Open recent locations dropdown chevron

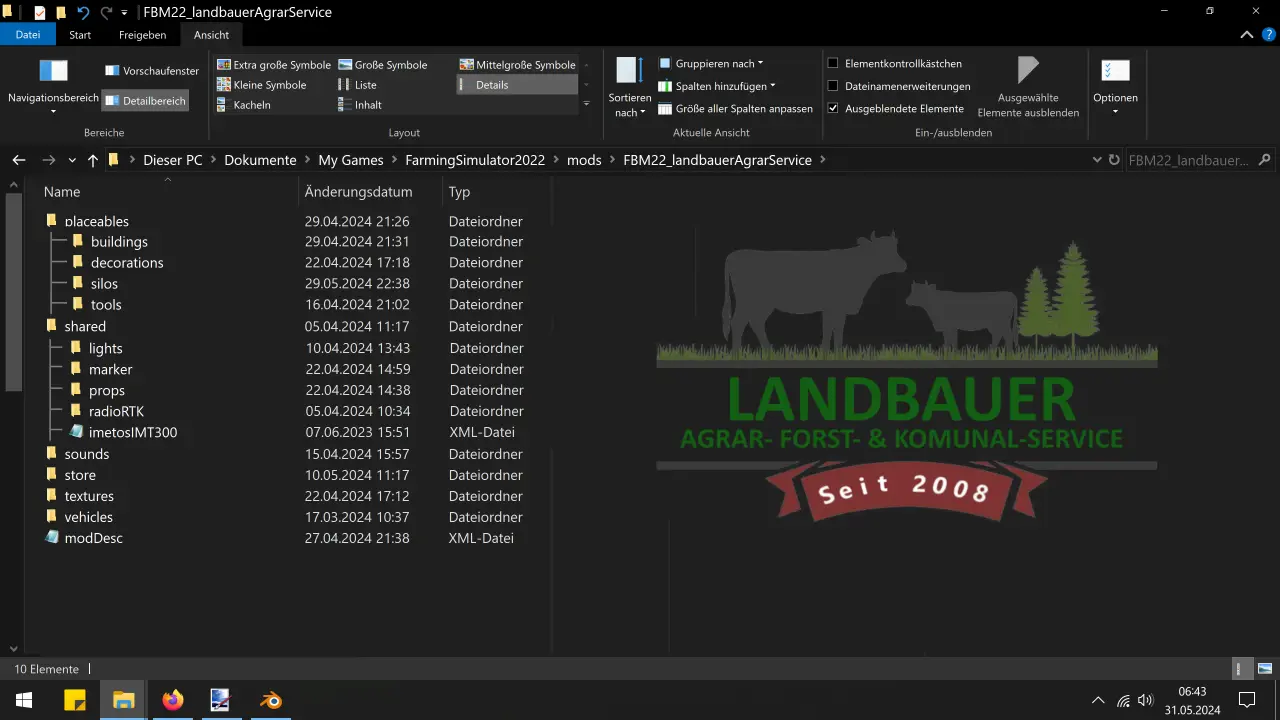pos(72,160)
